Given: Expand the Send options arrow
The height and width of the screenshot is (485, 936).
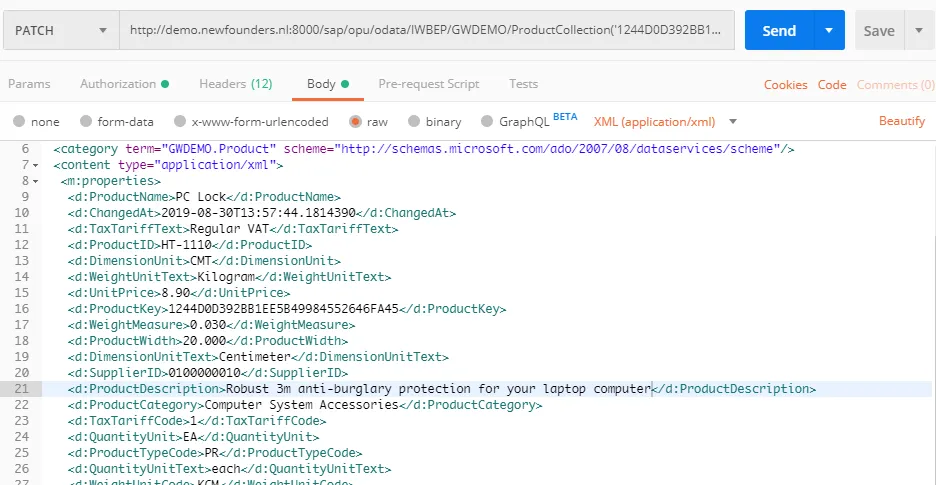Looking at the screenshot, I should [829, 31].
